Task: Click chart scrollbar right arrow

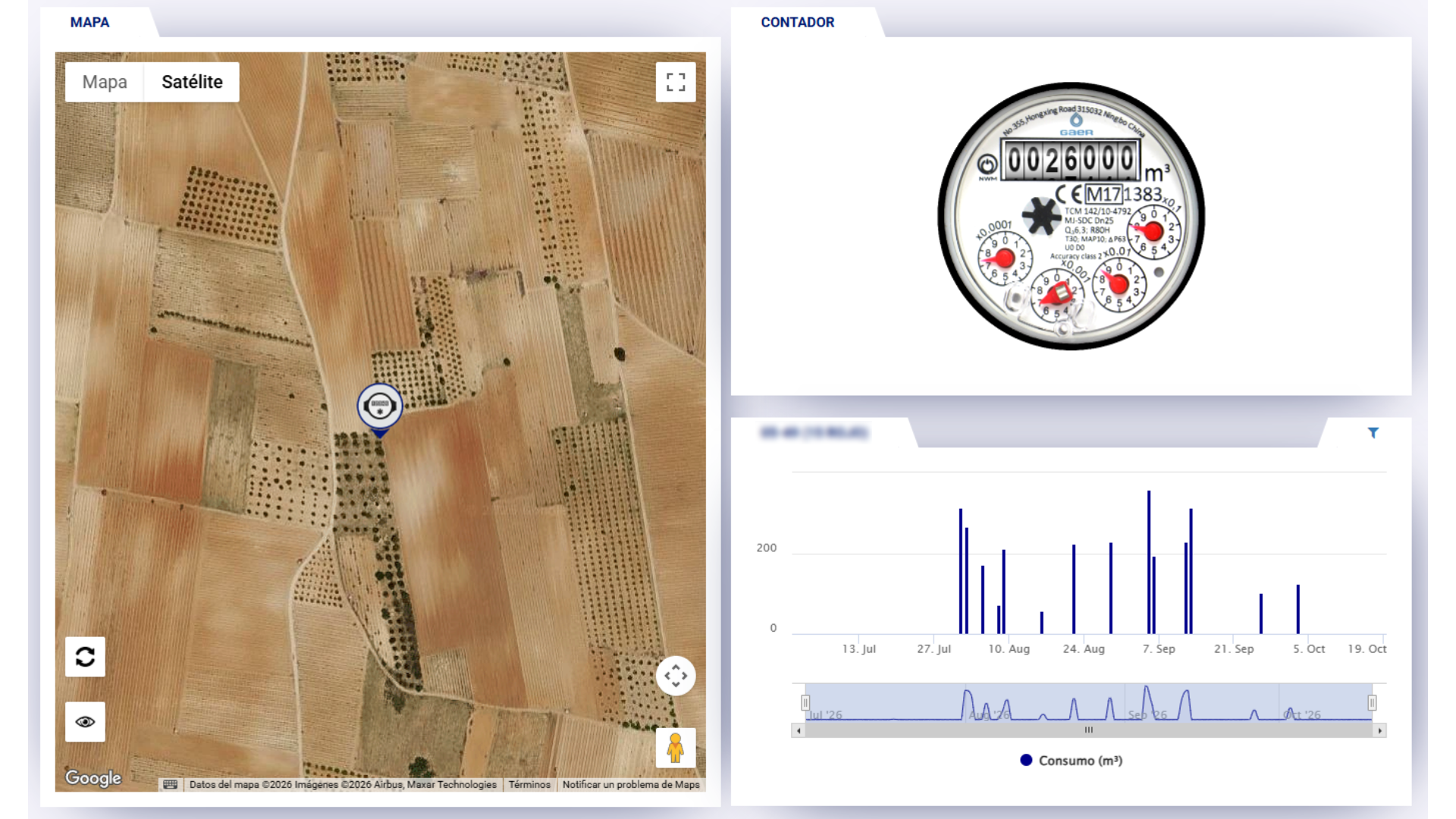Action: click(x=1380, y=731)
